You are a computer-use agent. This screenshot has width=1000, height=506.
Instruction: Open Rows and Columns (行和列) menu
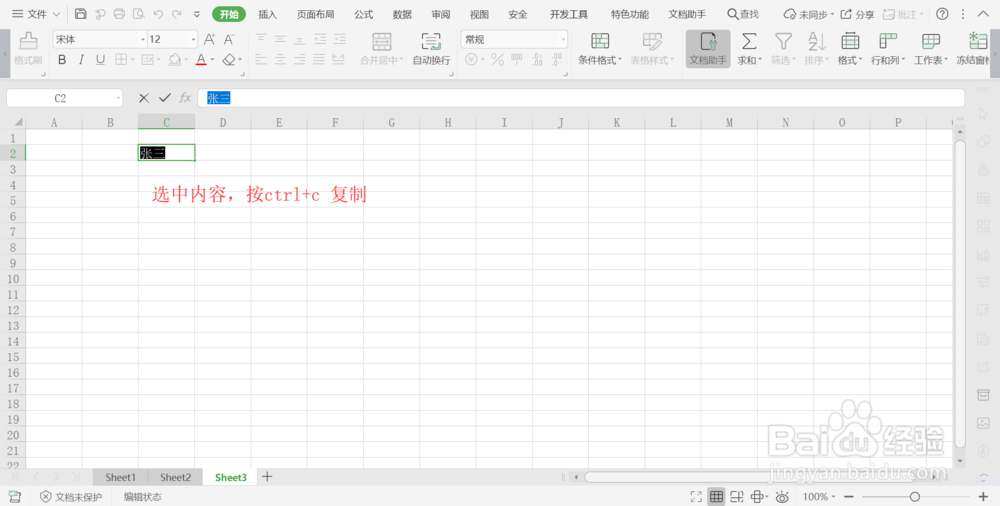pyautogui.click(x=888, y=49)
